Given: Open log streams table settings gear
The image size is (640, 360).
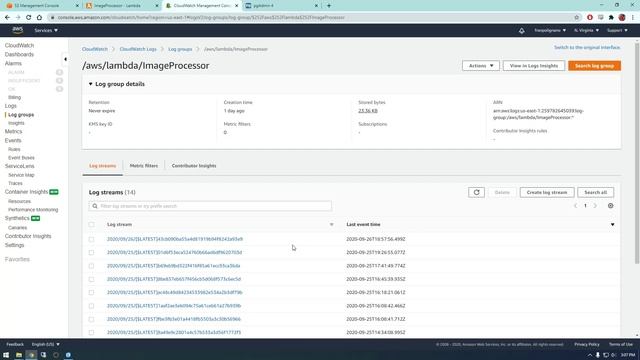Looking at the screenshot, I should click(x=611, y=206).
